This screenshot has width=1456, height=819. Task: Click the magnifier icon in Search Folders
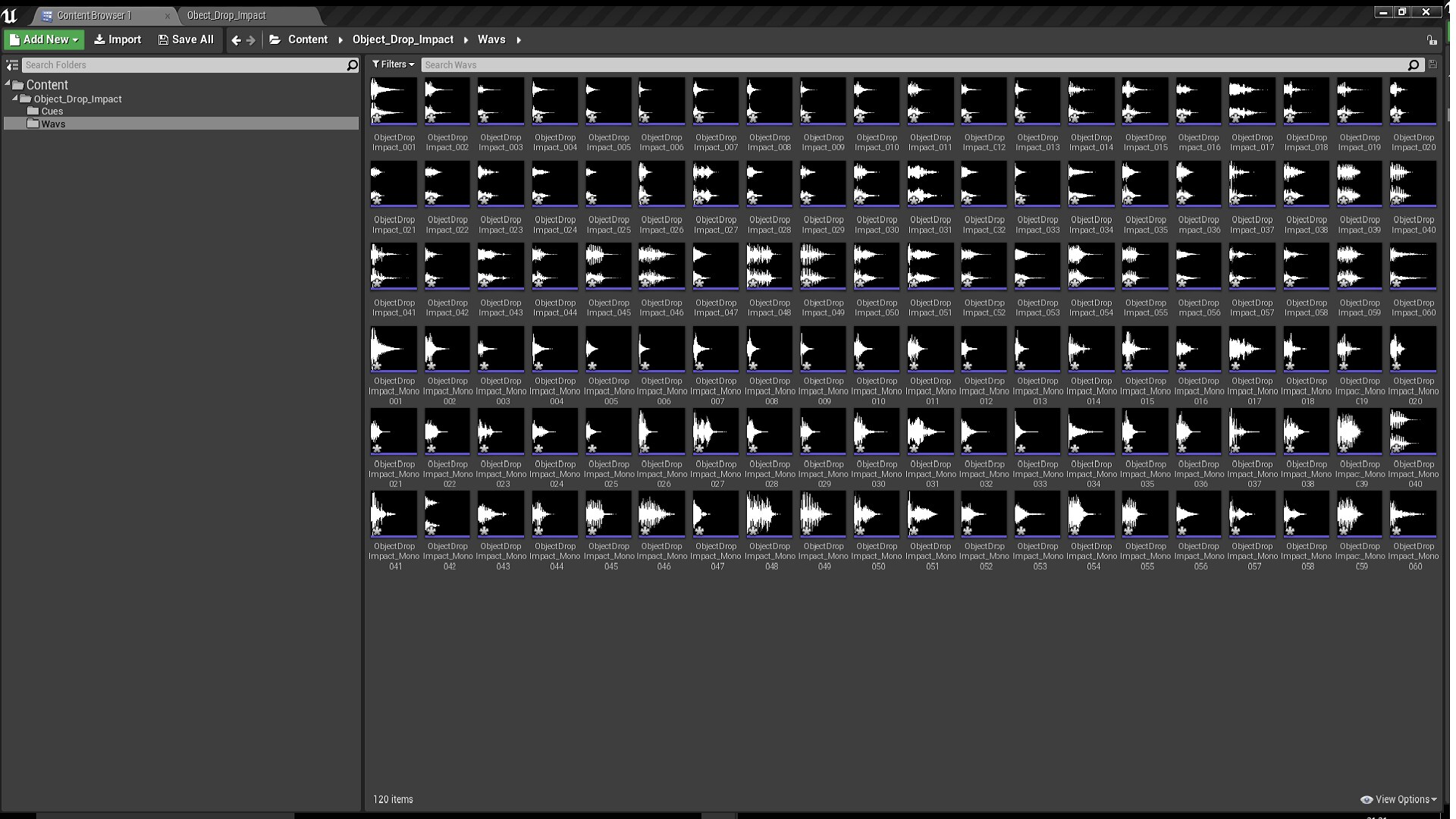351,65
